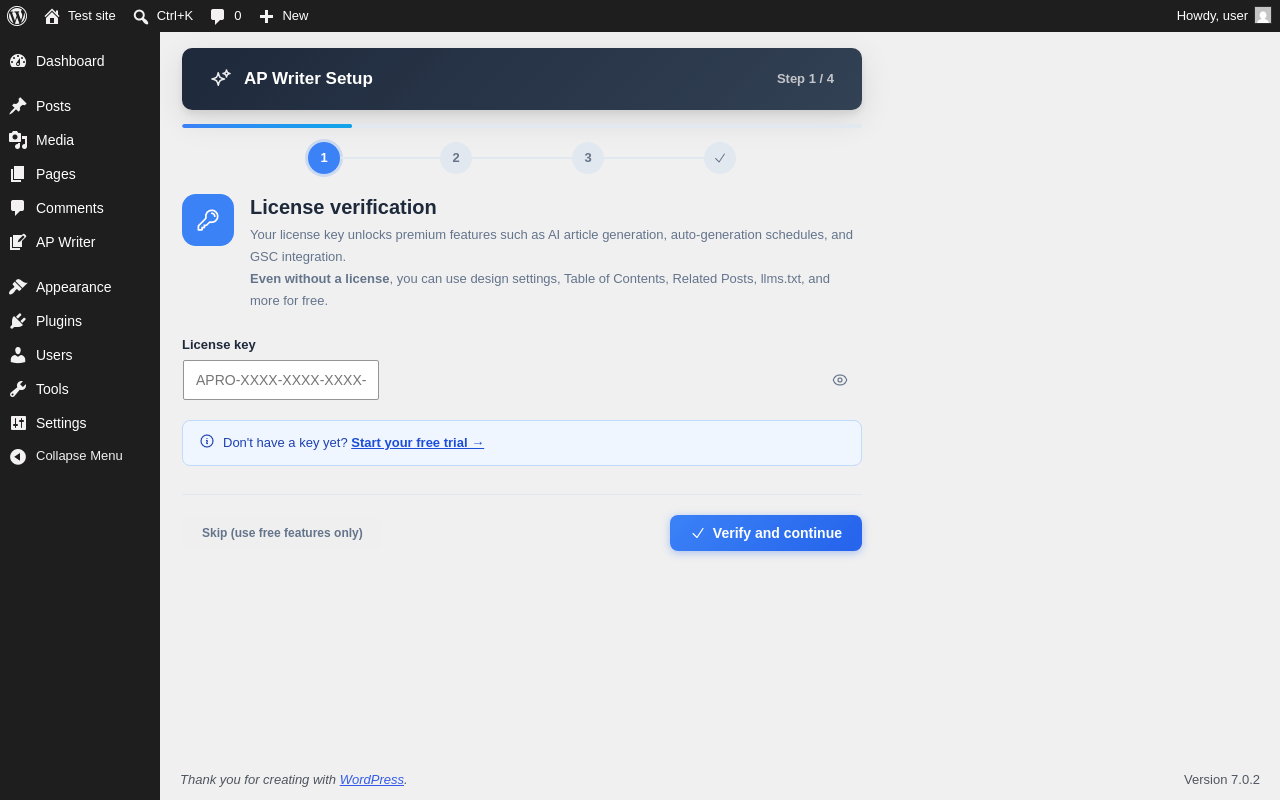Image resolution: width=1280 pixels, height=800 pixels.
Task: Open the Ctrl+K search icon
Action: [x=141, y=16]
